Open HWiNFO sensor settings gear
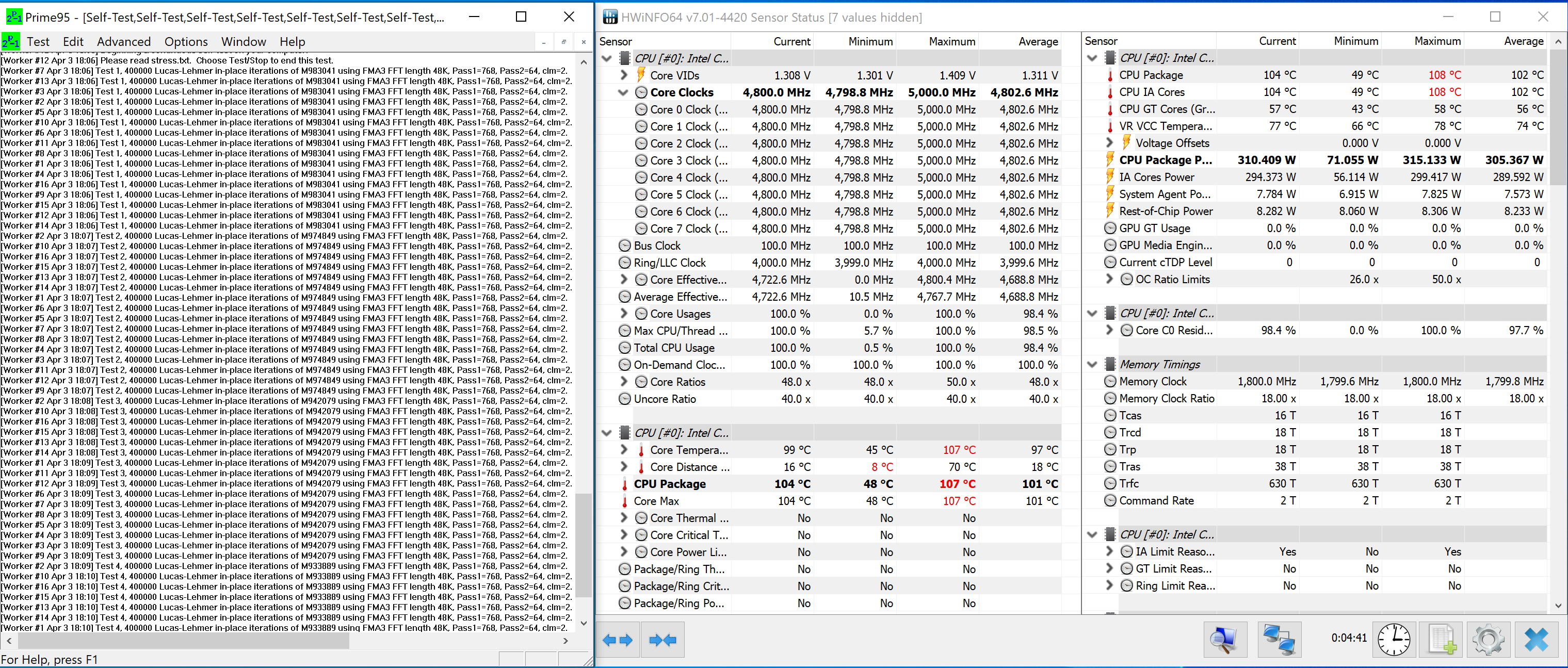The height and width of the screenshot is (668, 1568). [1488, 640]
